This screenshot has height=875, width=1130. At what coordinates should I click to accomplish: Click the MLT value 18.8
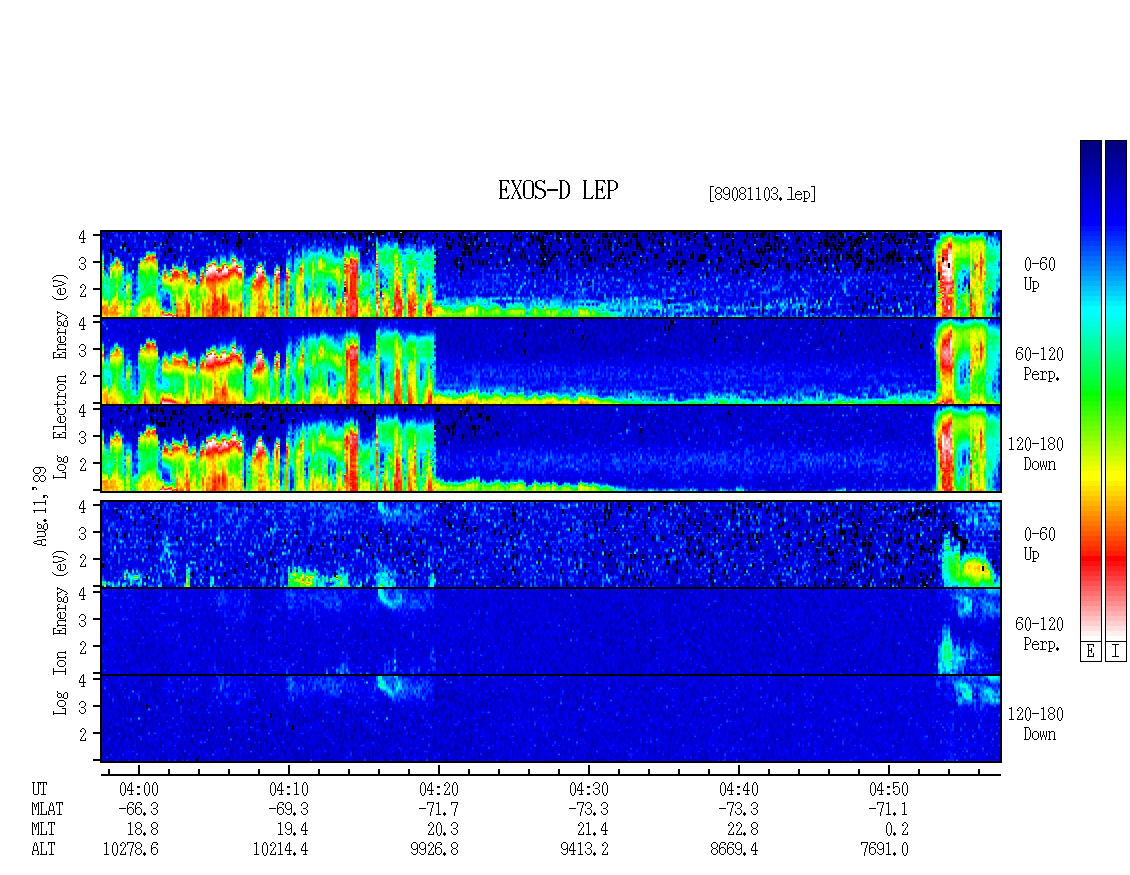pyautogui.click(x=143, y=830)
